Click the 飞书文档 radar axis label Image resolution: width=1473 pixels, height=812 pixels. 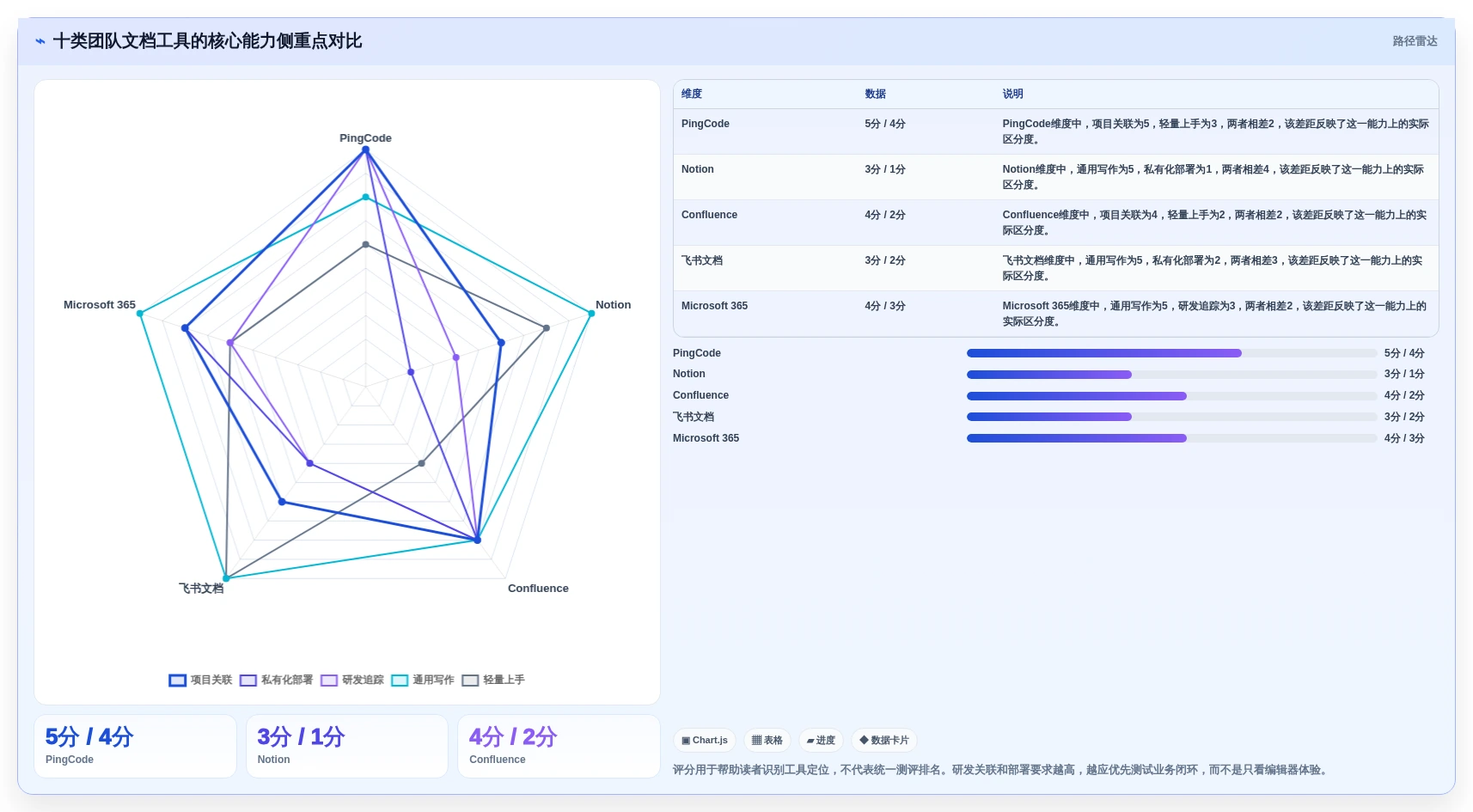(201, 589)
